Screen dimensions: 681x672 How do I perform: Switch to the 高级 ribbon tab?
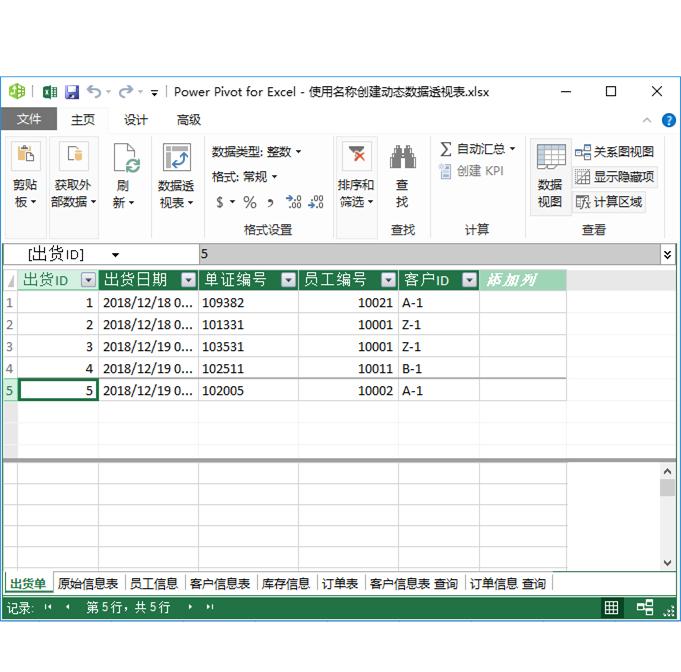tap(188, 119)
